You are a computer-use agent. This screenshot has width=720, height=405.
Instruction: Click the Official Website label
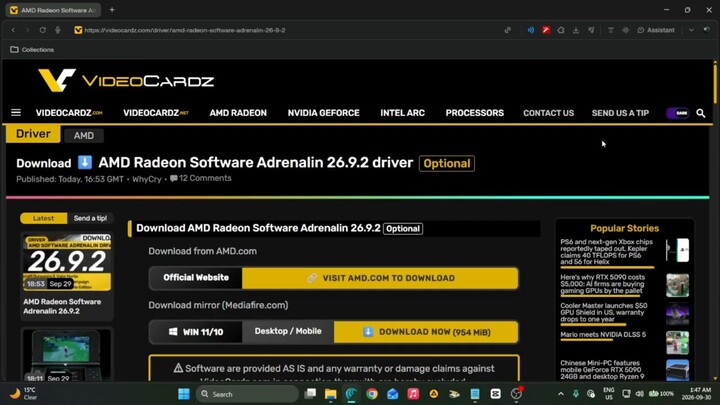(196, 277)
